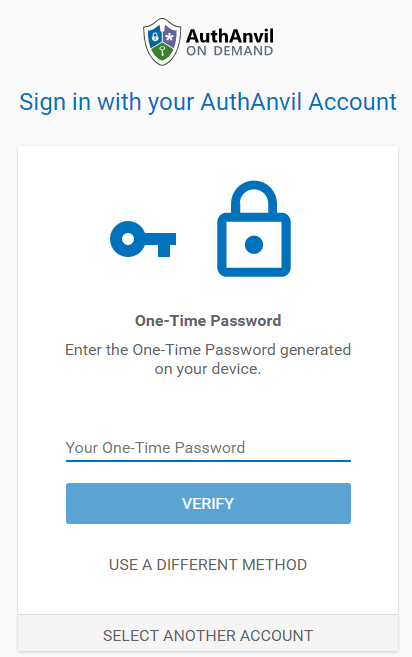Click the Sign in with your AuthAnvil Account heading
The height and width of the screenshot is (657, 412).
coord(208,102)
